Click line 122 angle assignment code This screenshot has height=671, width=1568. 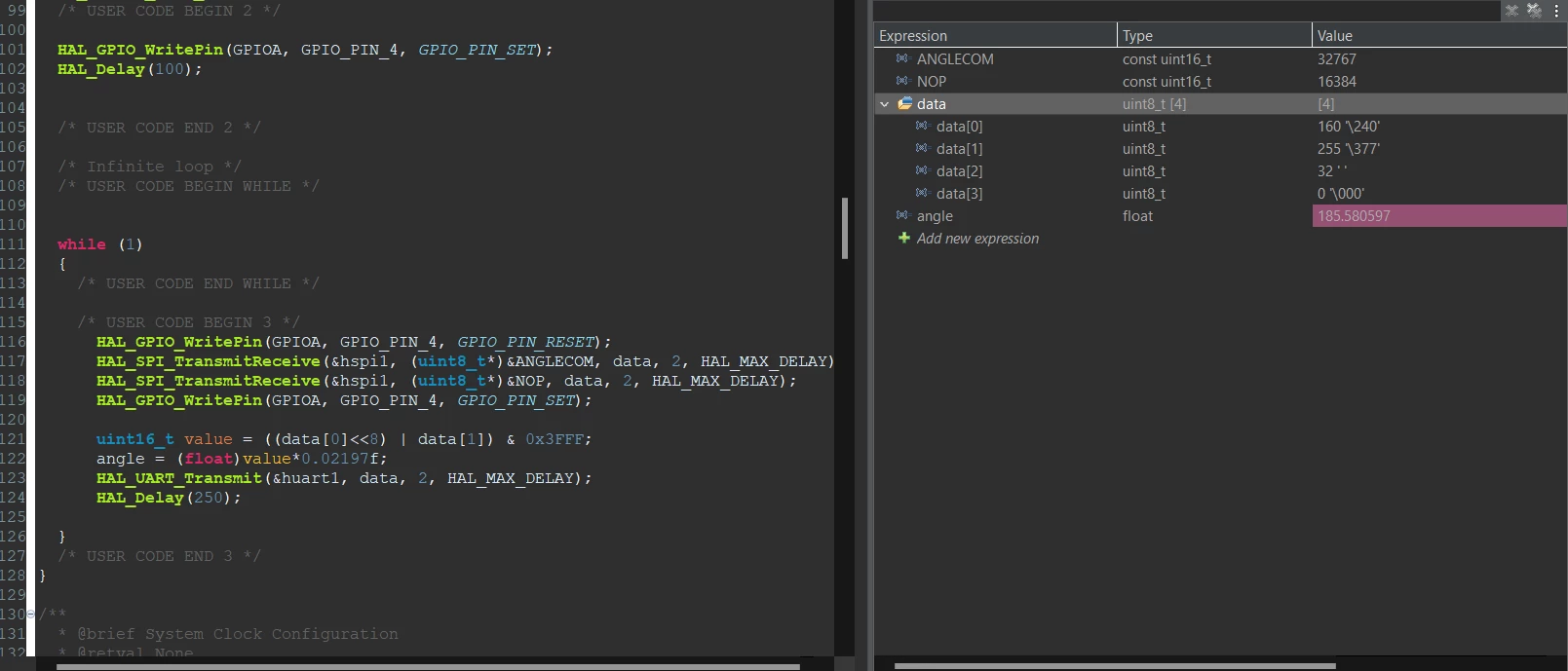coord(241,458)
